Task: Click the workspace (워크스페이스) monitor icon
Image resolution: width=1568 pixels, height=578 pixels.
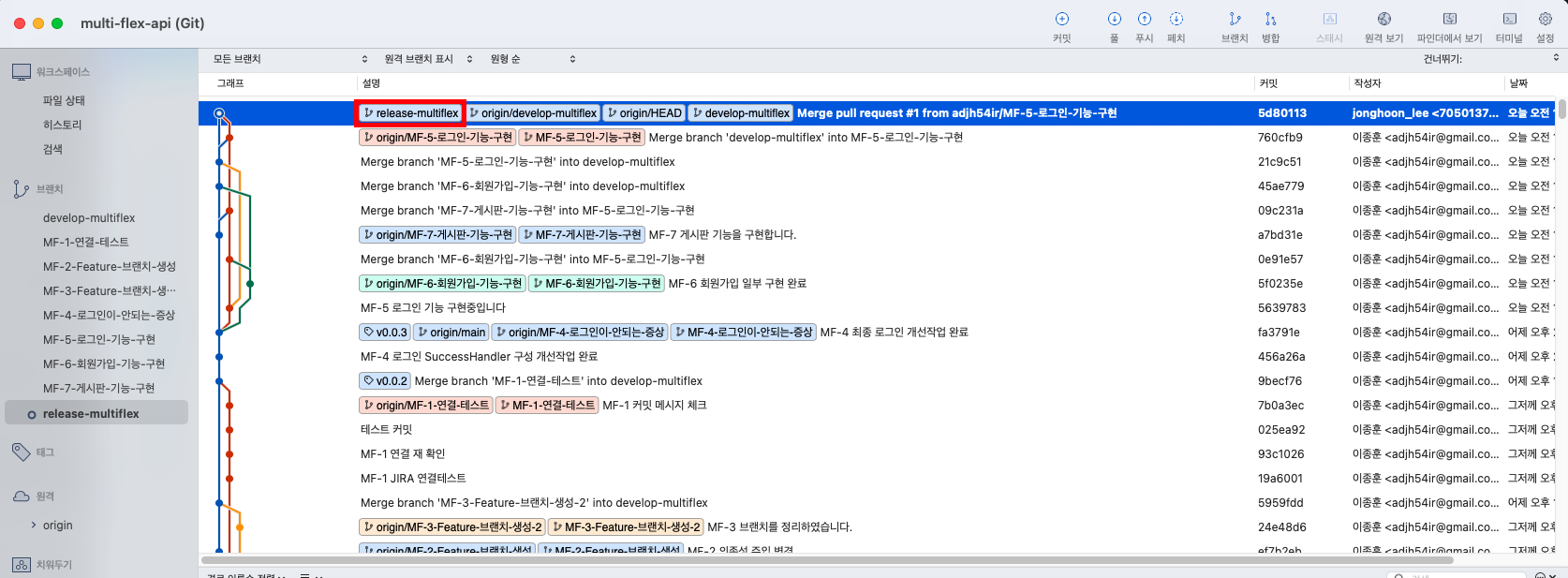Action: [x=22, y=72]
